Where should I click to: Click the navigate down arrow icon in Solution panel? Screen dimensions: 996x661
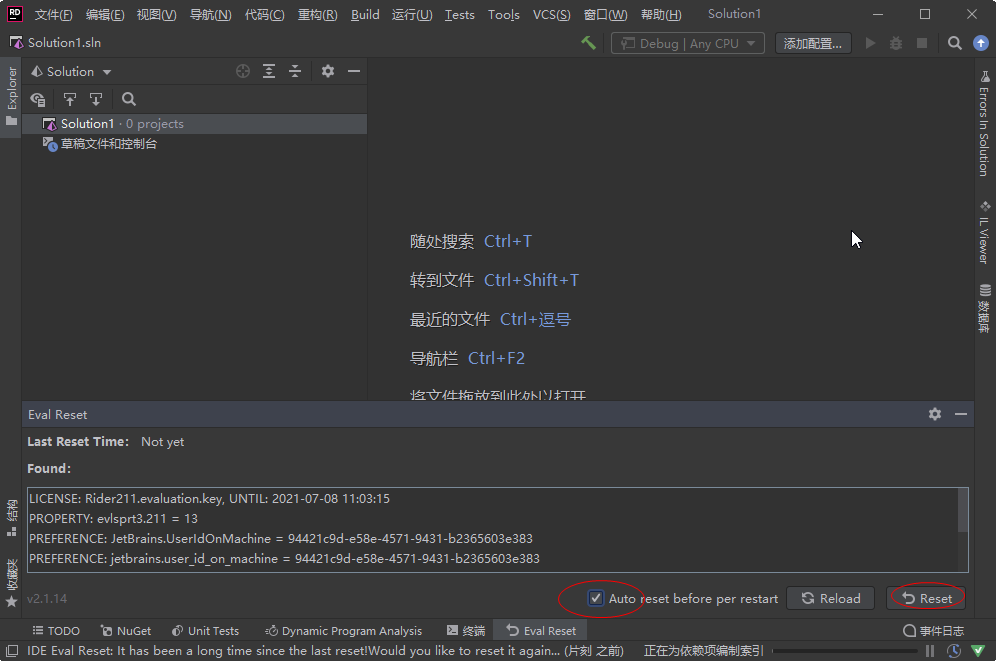pyautogui.click(x=96, y=99)
